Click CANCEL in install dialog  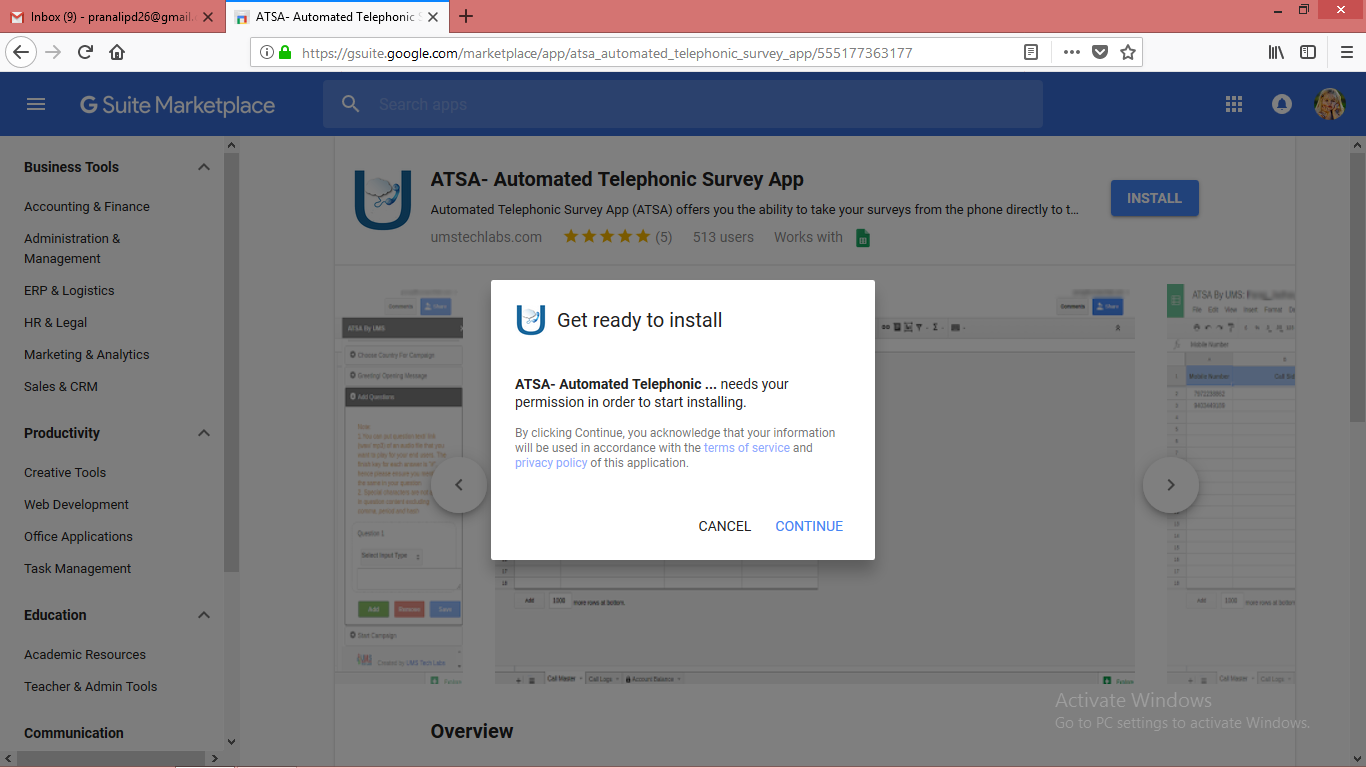tap(725, 526)
